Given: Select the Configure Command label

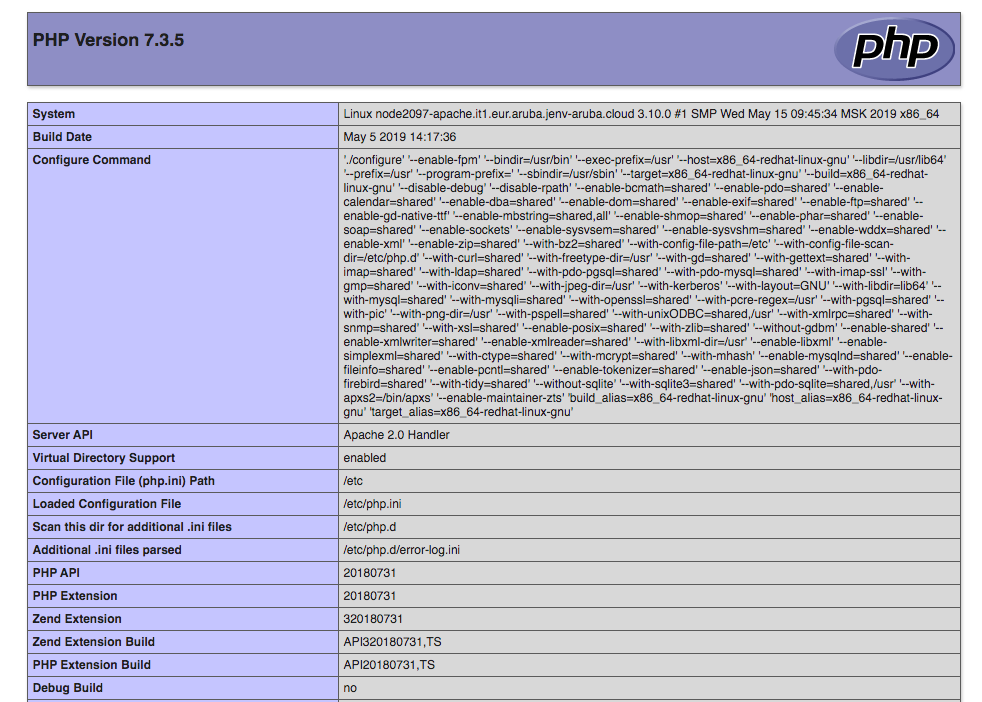Looking at the screenshot, I should [x=95, y=159].
